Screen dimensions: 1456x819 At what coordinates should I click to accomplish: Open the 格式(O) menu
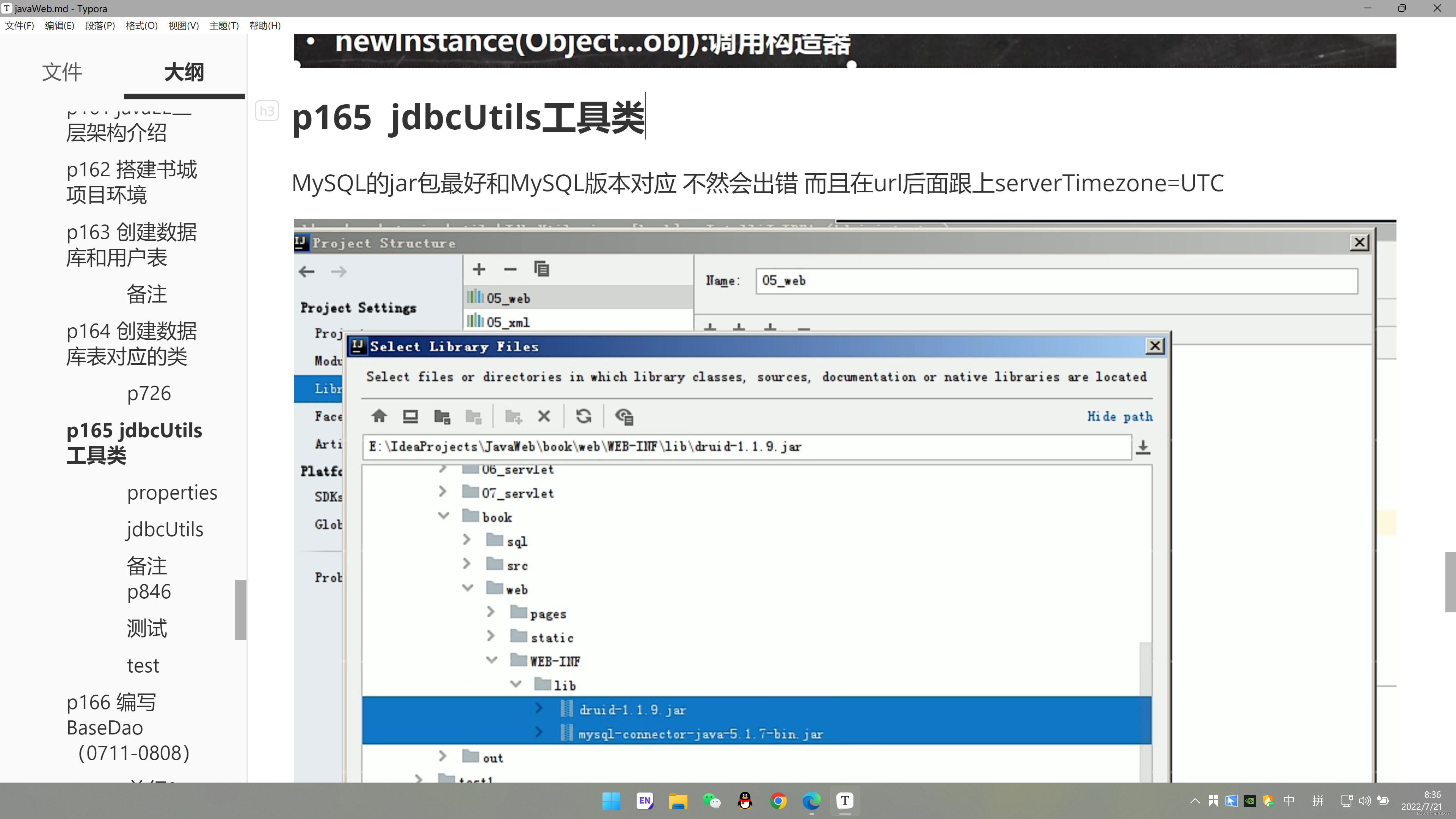coord(141,25)
